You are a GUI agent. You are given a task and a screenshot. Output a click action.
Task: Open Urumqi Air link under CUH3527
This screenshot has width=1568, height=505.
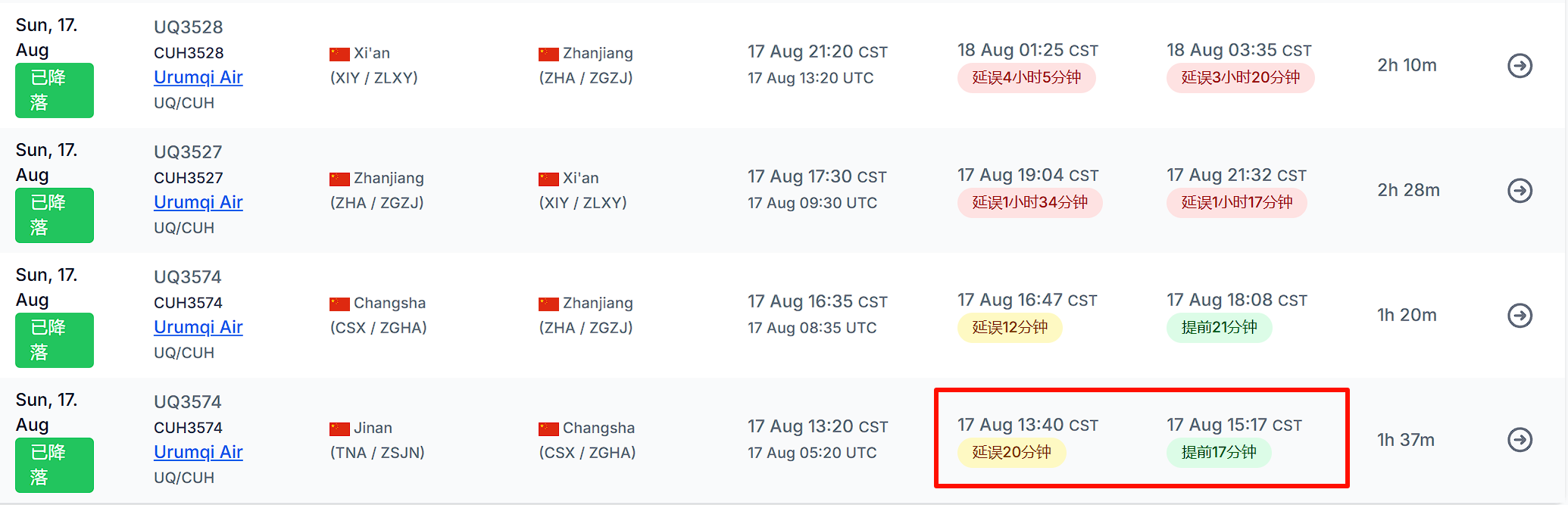[198, 202]
